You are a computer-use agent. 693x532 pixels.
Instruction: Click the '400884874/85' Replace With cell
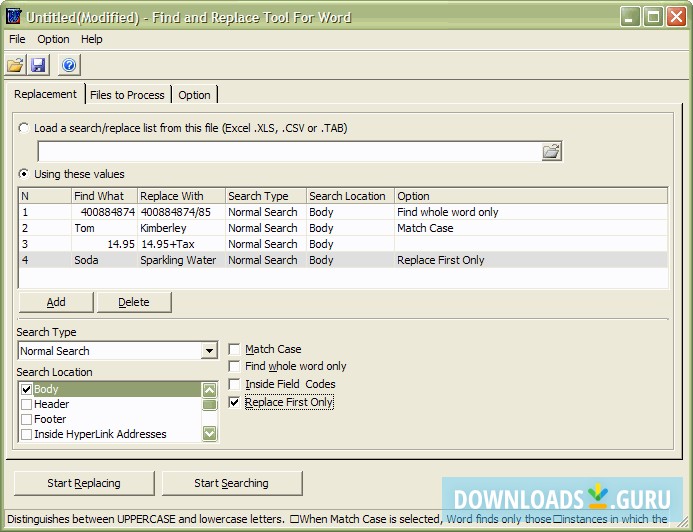click(182, 212)
